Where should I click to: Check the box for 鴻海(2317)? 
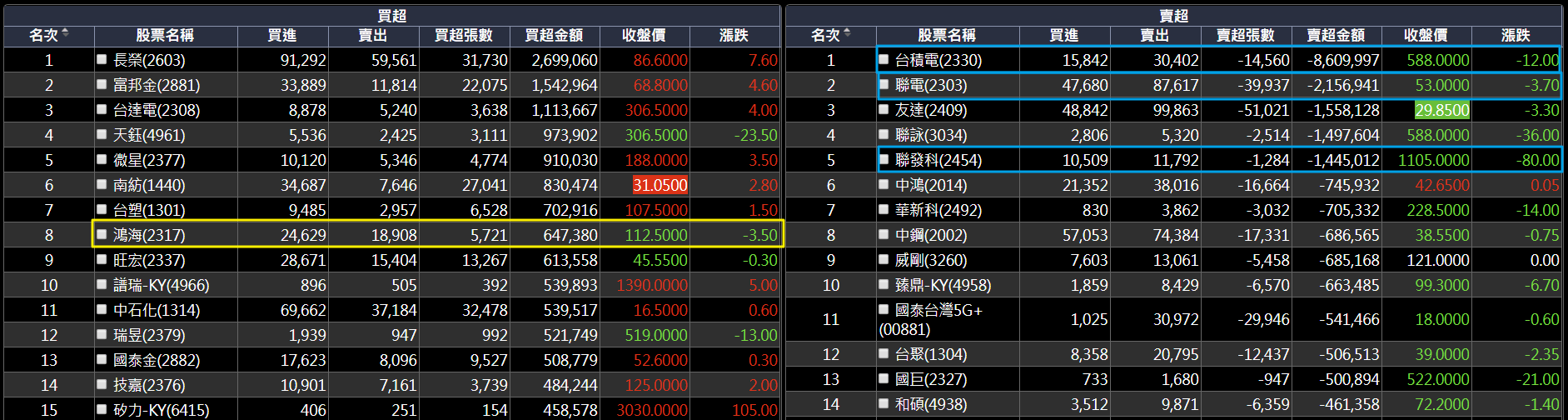102,234
